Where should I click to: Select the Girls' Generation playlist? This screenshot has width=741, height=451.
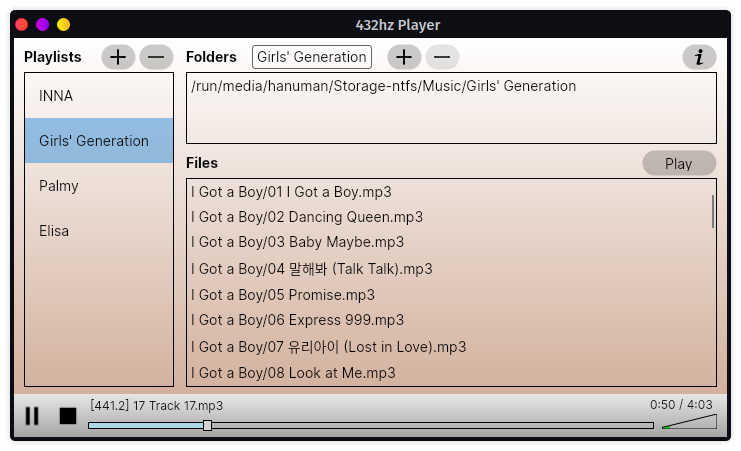point(99,141)
